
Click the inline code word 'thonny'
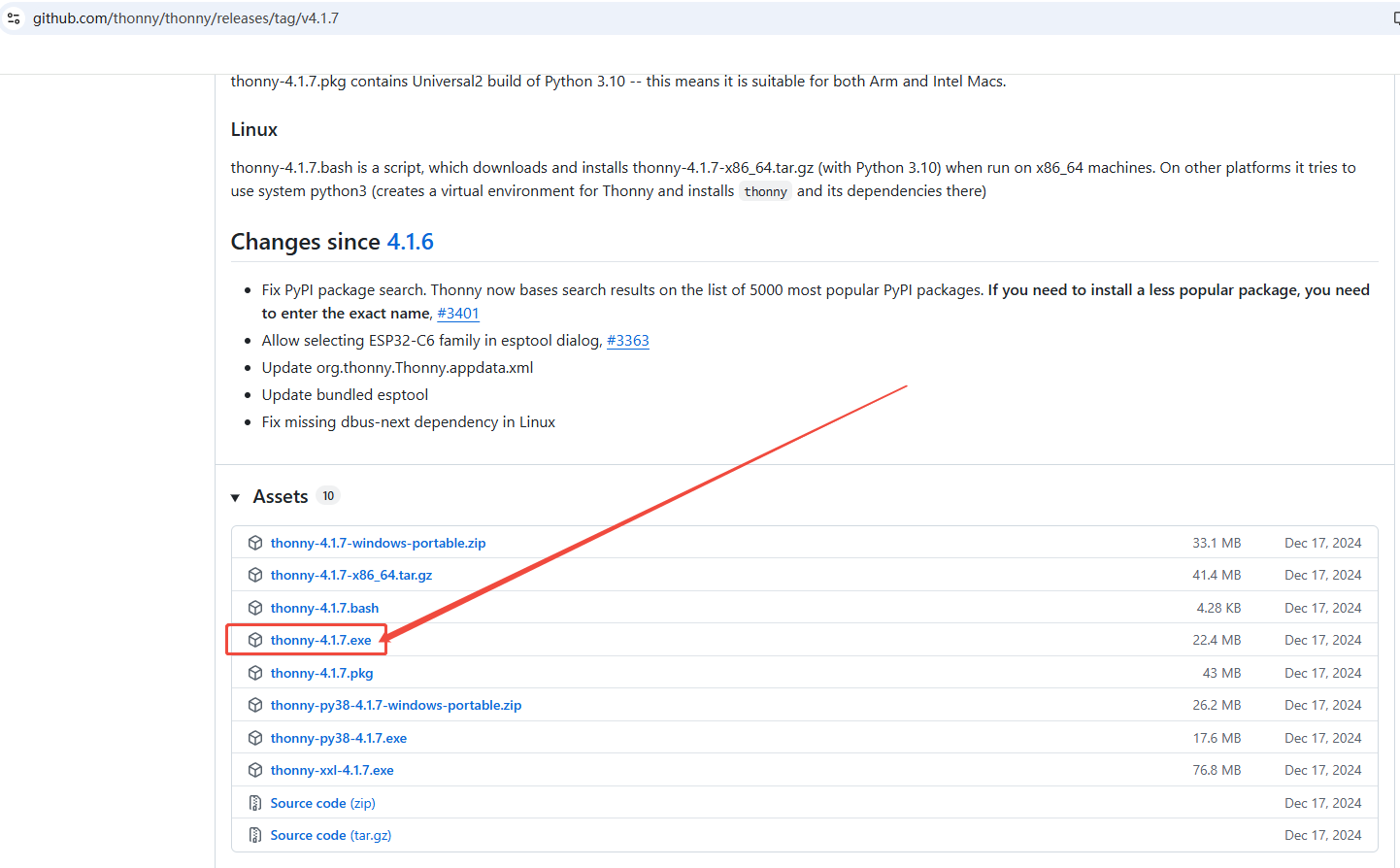tap(765, 191)
